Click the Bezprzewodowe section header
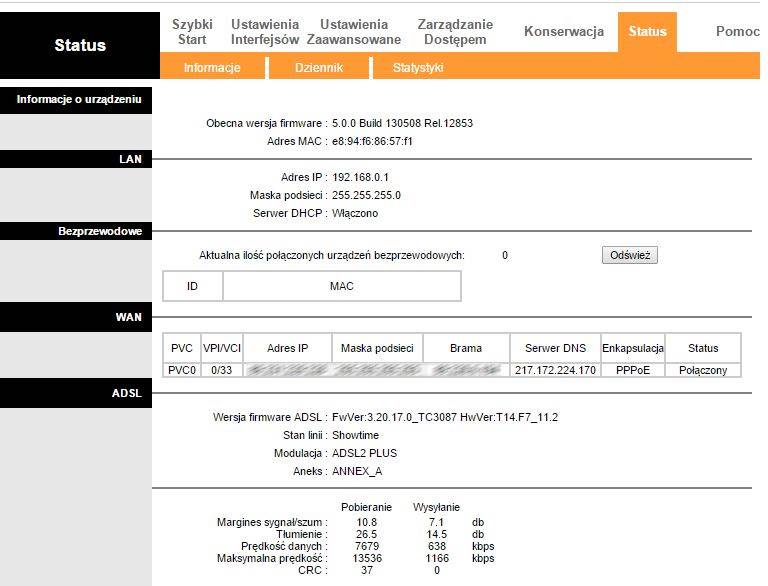This screenshot has width=768, height=586. [x=100, y=231]
